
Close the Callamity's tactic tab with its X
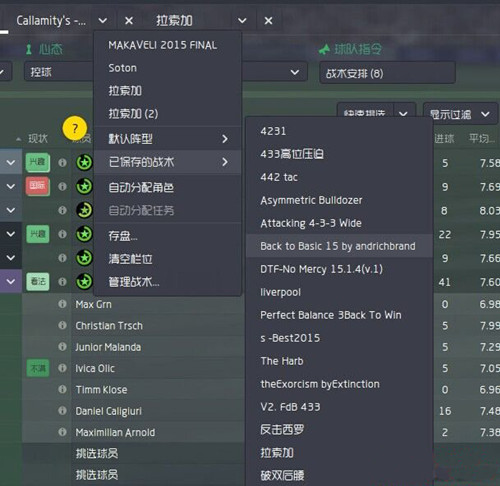[x=129, y=21]
